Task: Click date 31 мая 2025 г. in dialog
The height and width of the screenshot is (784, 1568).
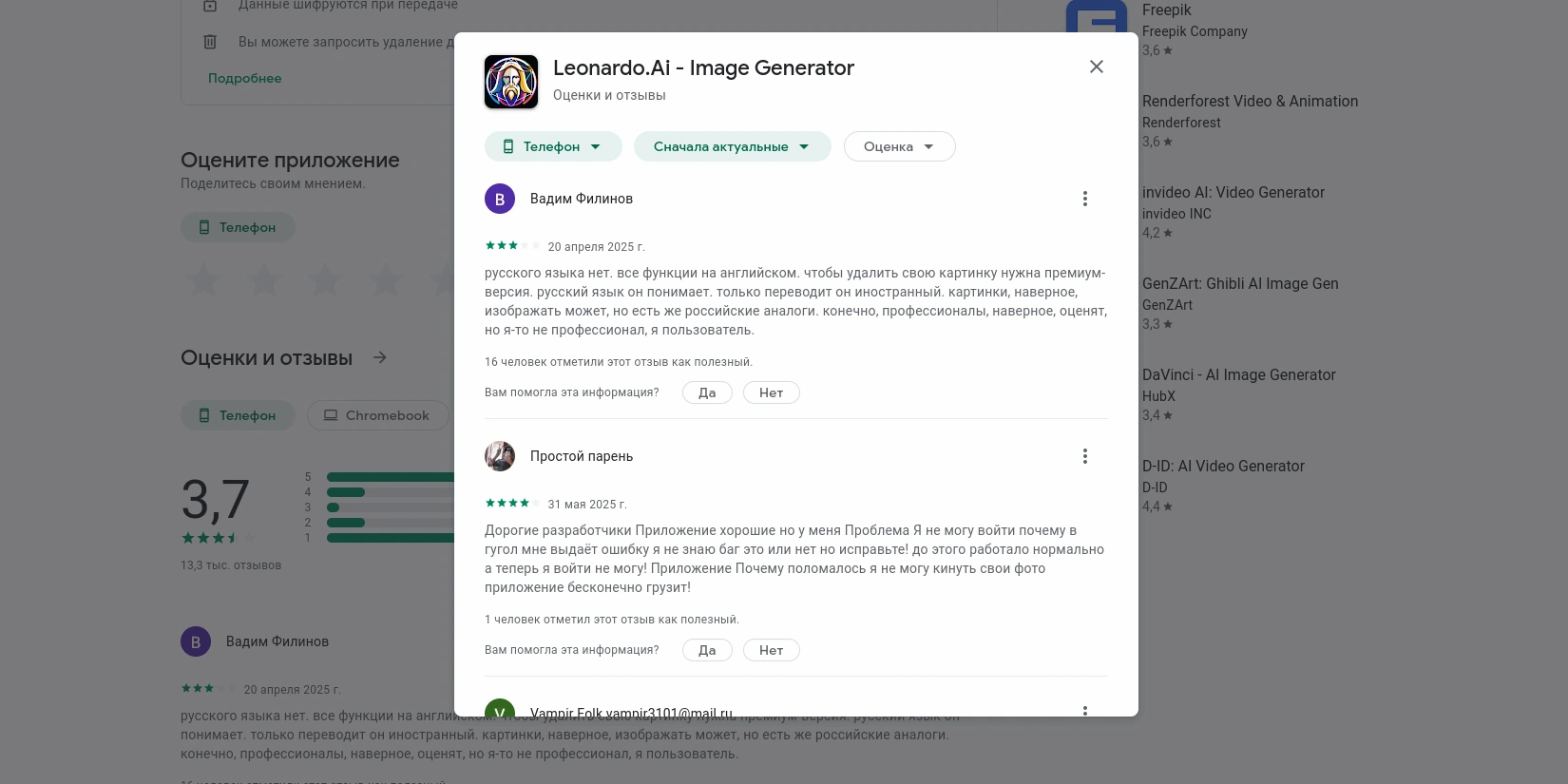Action: coord(587,505)
